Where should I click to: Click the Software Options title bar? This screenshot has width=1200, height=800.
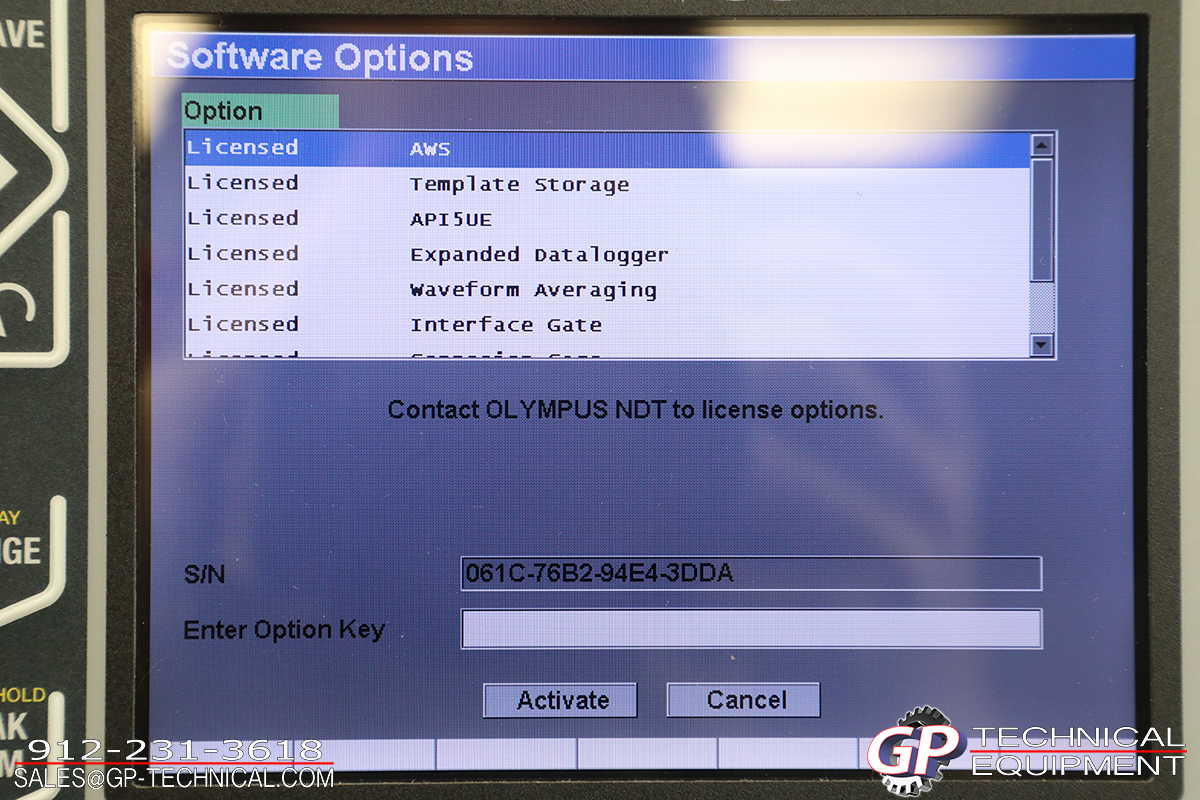642,58
